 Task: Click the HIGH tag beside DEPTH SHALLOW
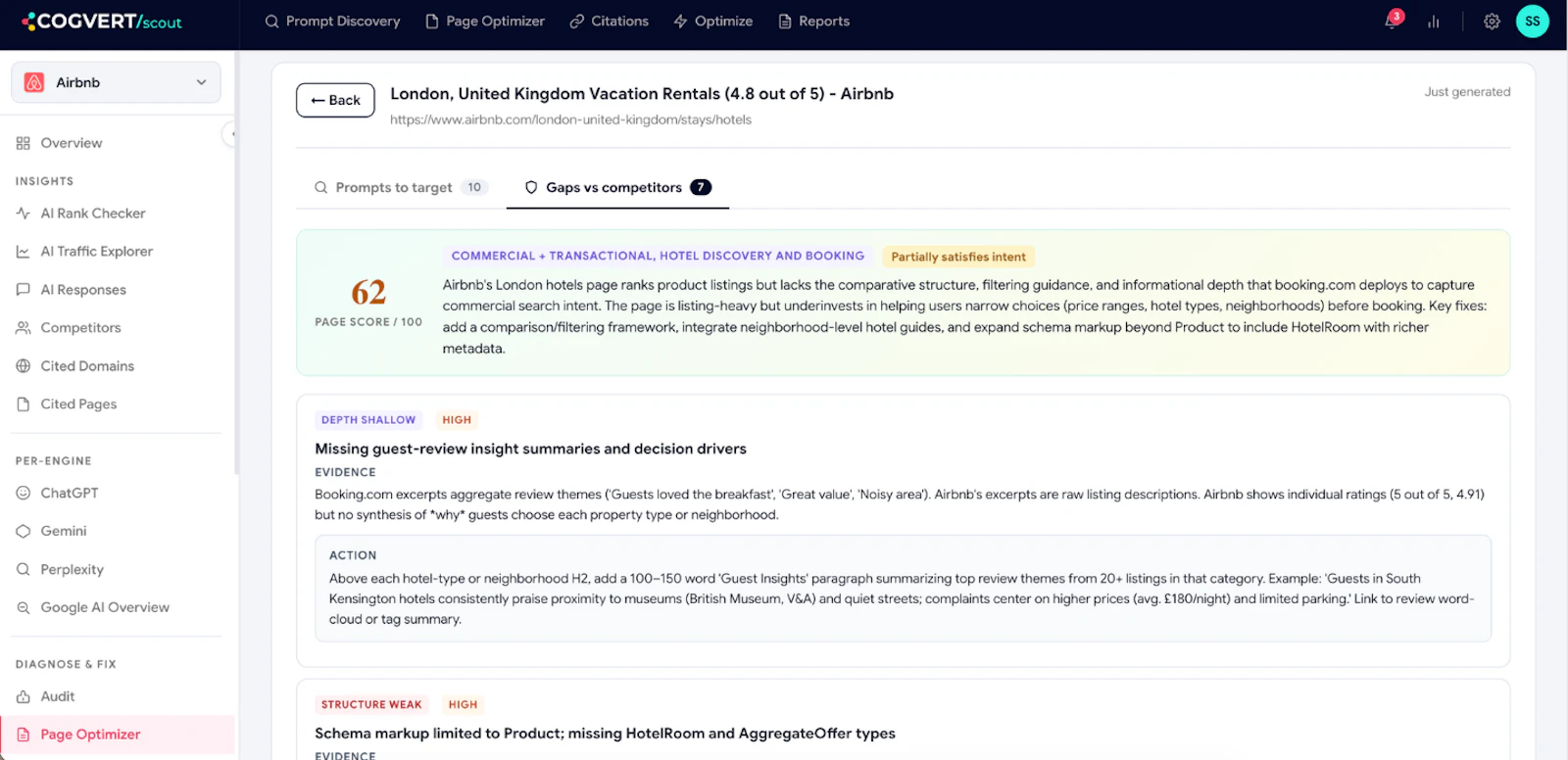point(457,420)
